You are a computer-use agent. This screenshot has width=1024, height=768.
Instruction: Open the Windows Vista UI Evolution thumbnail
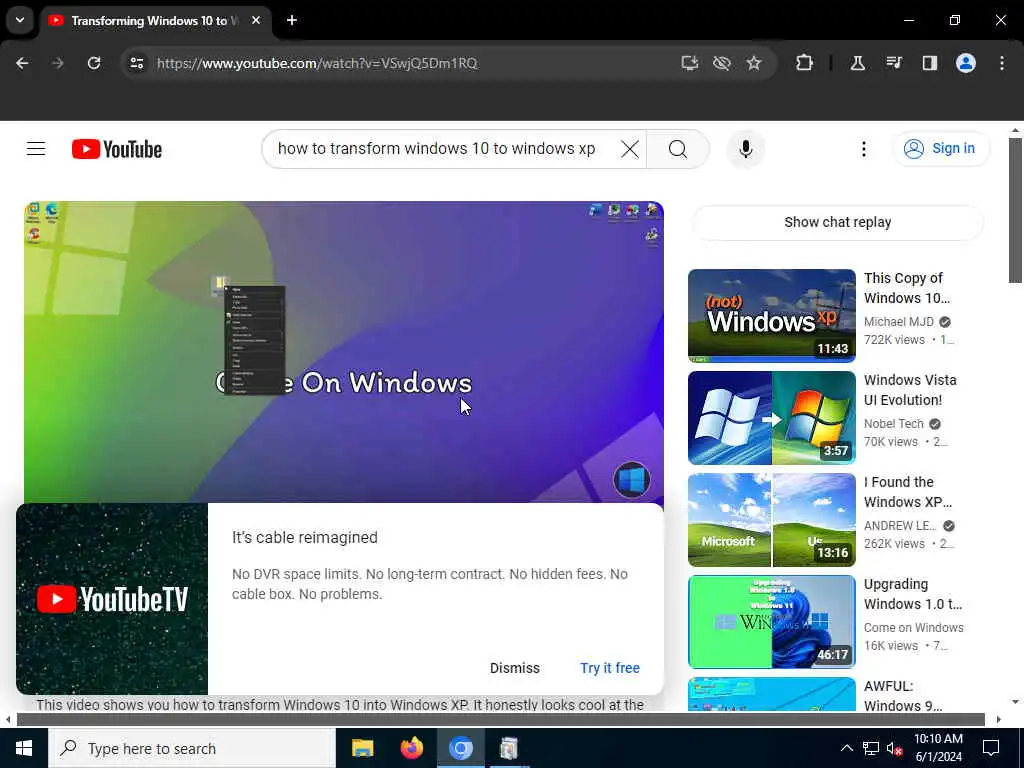point(771,418)
